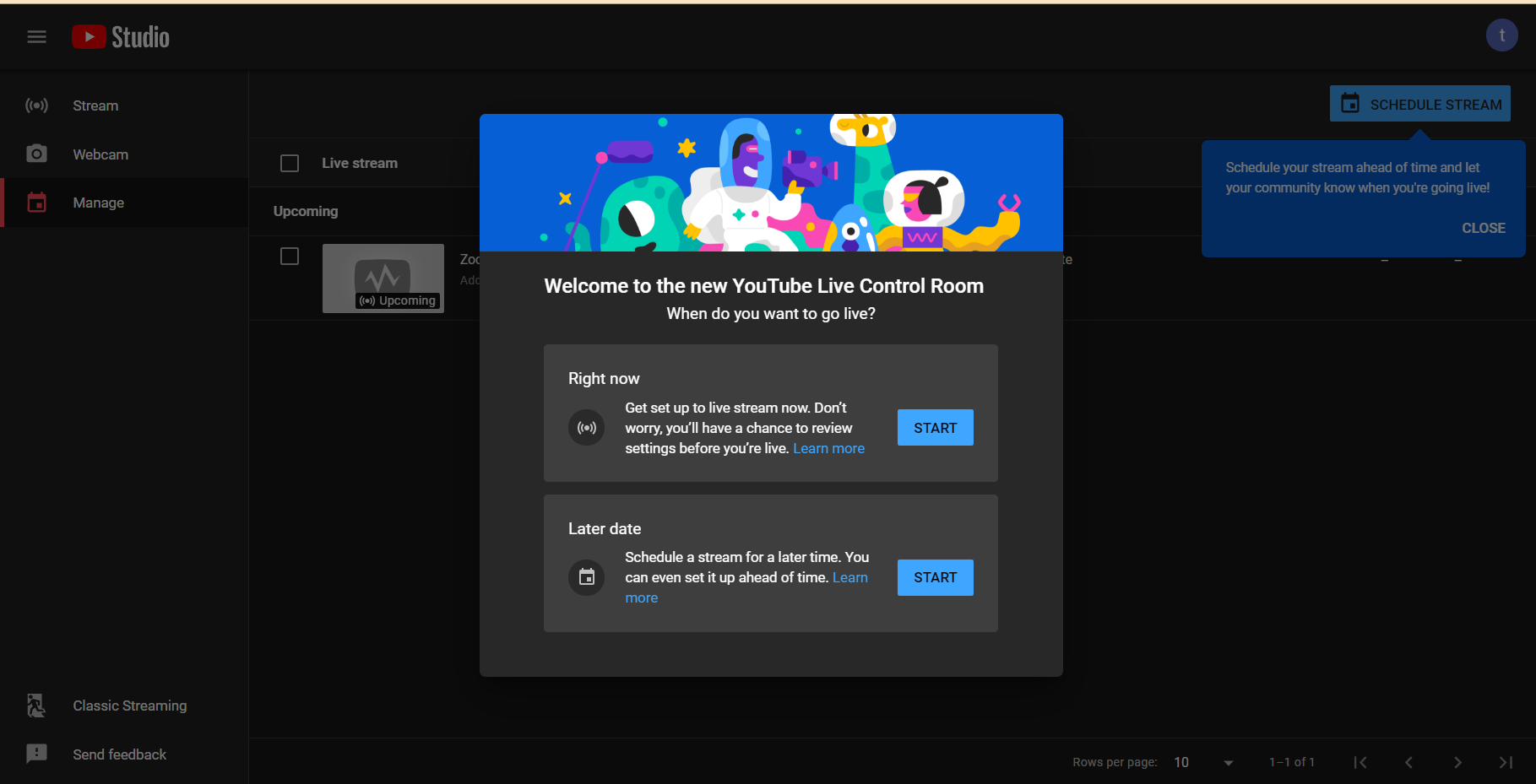Click the YouTube Studio logo
Image resolution: width=1536 pixels, height=784 pixels.
[121, 36]
